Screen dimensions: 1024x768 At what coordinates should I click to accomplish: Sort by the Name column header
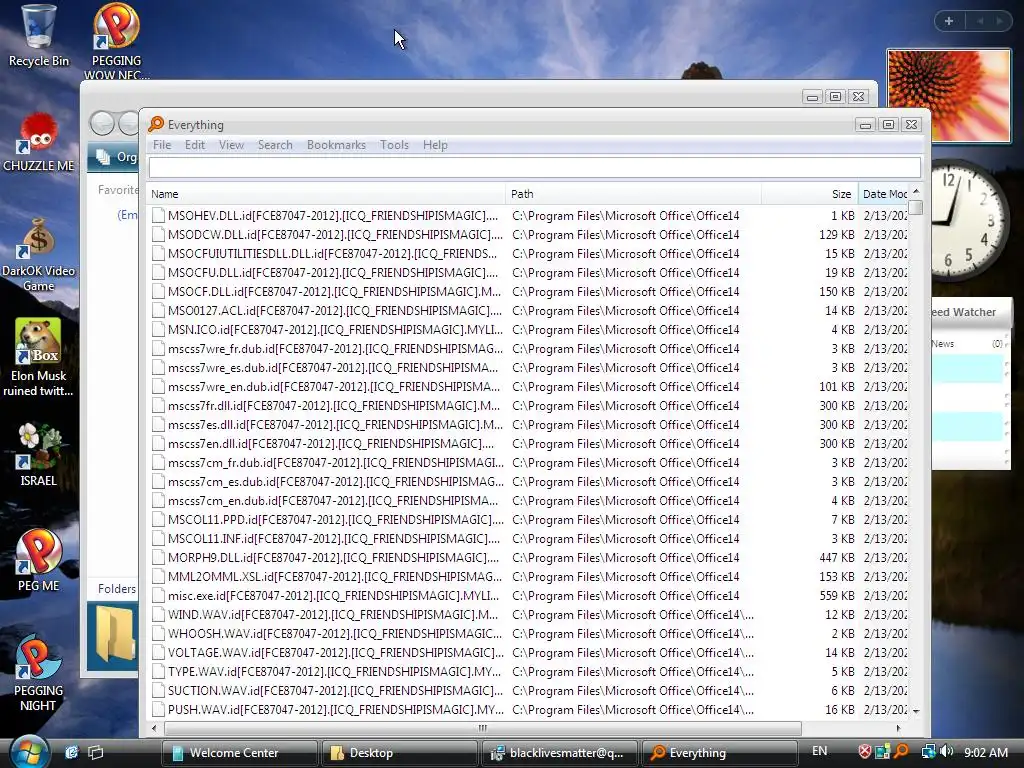coord(326,194)
